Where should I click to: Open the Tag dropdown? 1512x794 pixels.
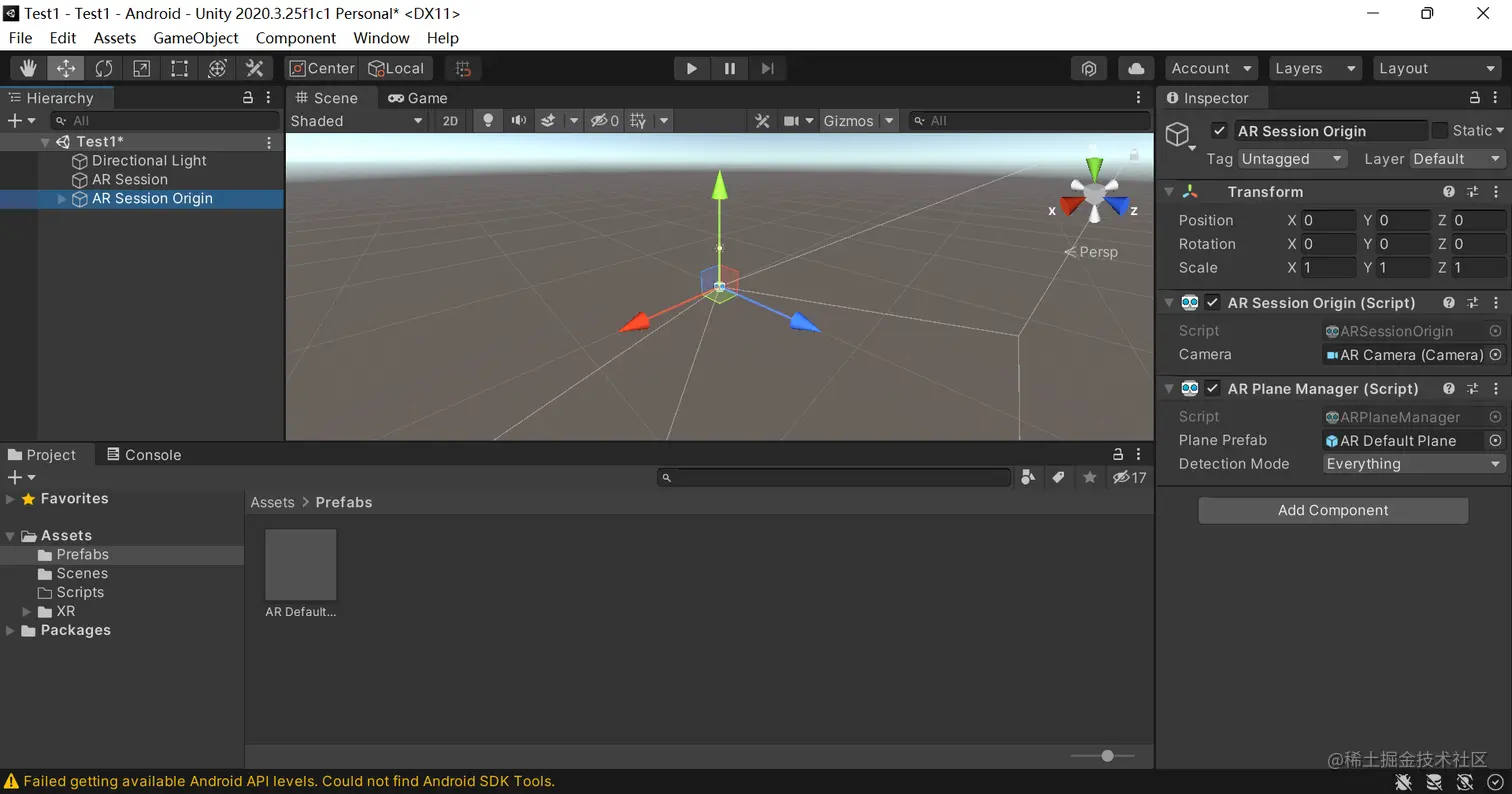point(1293,159)
